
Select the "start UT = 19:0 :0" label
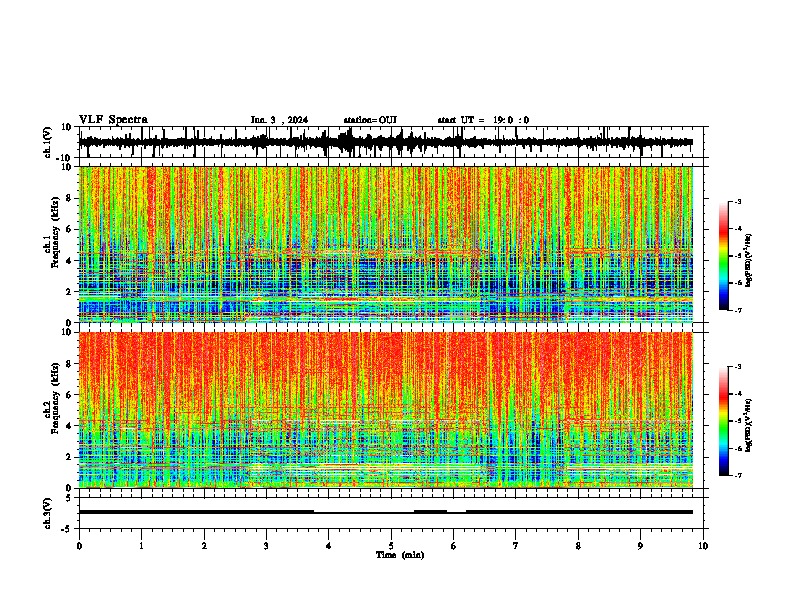(x=483, y=120)
